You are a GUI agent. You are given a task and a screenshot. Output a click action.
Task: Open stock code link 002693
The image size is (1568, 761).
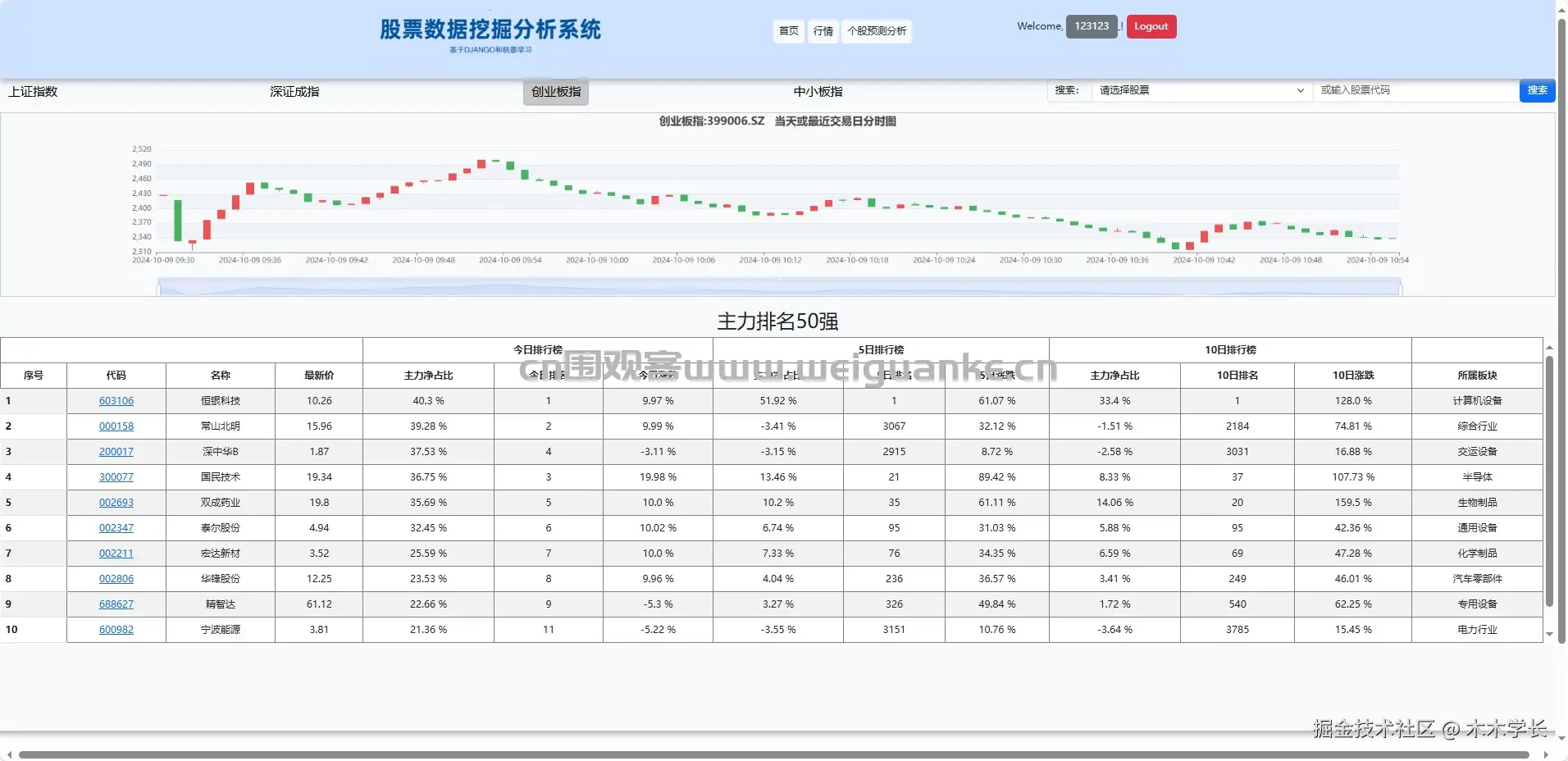(x=116, y=503)
